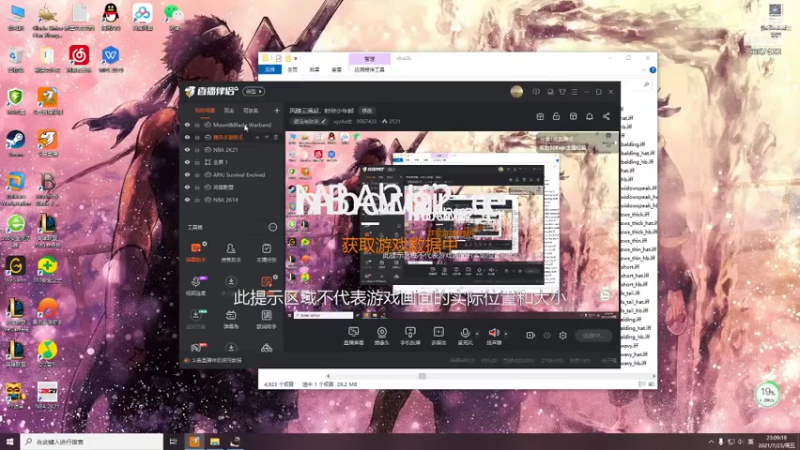Add a camera source from bottom toolbar
The width and height of the screenshot is (800, 450).
[382, 336]
